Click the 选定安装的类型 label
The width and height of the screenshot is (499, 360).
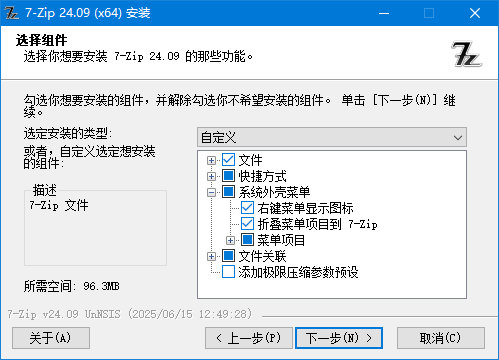(68, 134)
